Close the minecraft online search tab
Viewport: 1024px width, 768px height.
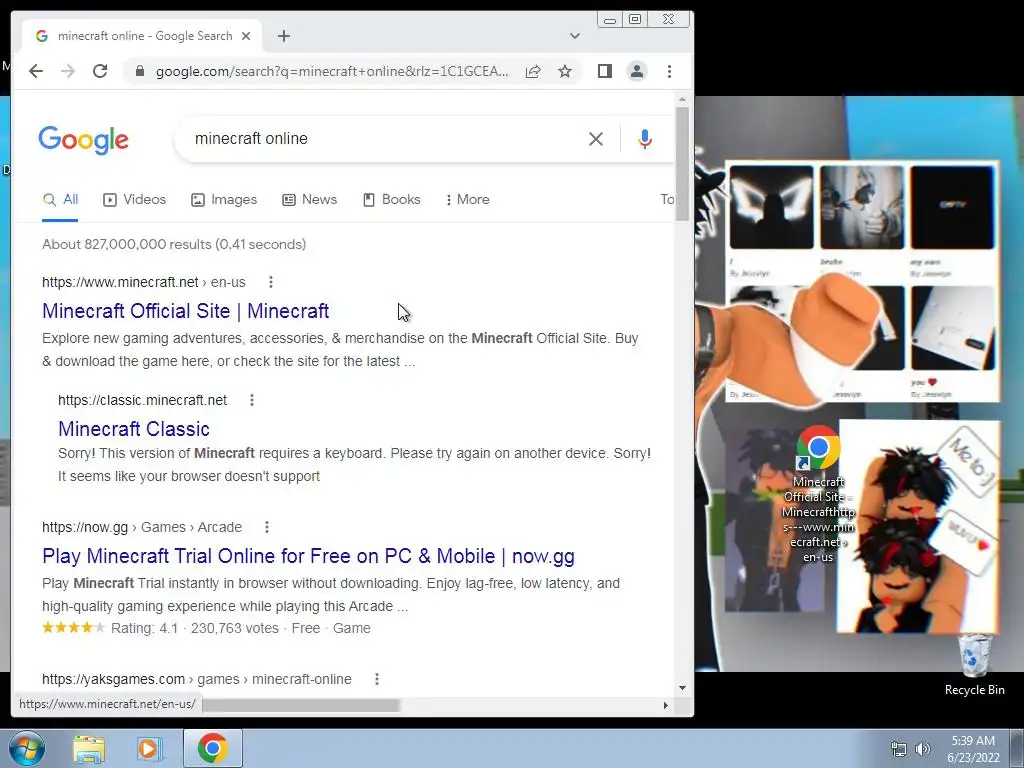tap(246, 36)
